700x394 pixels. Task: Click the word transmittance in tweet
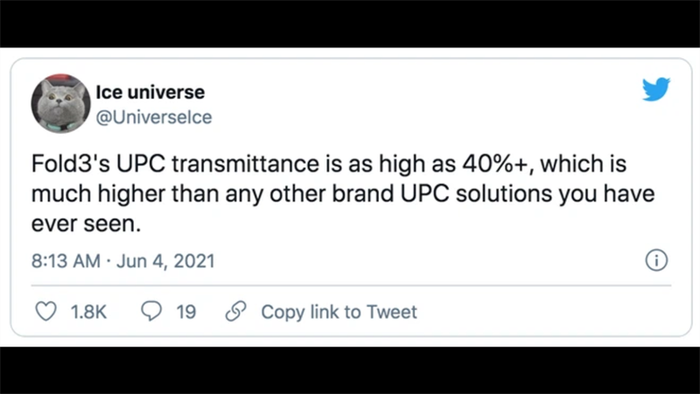pyautogui.click(x=245, y=164)
